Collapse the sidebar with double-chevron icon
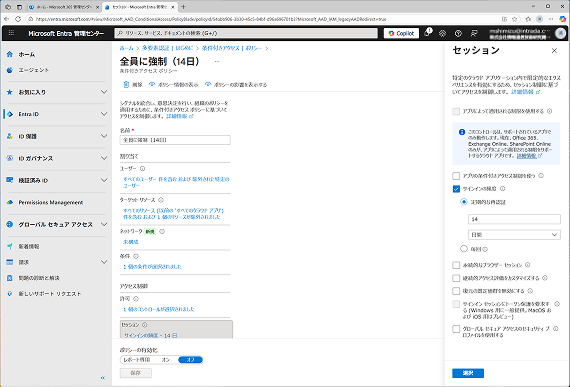 click(103, 378)
